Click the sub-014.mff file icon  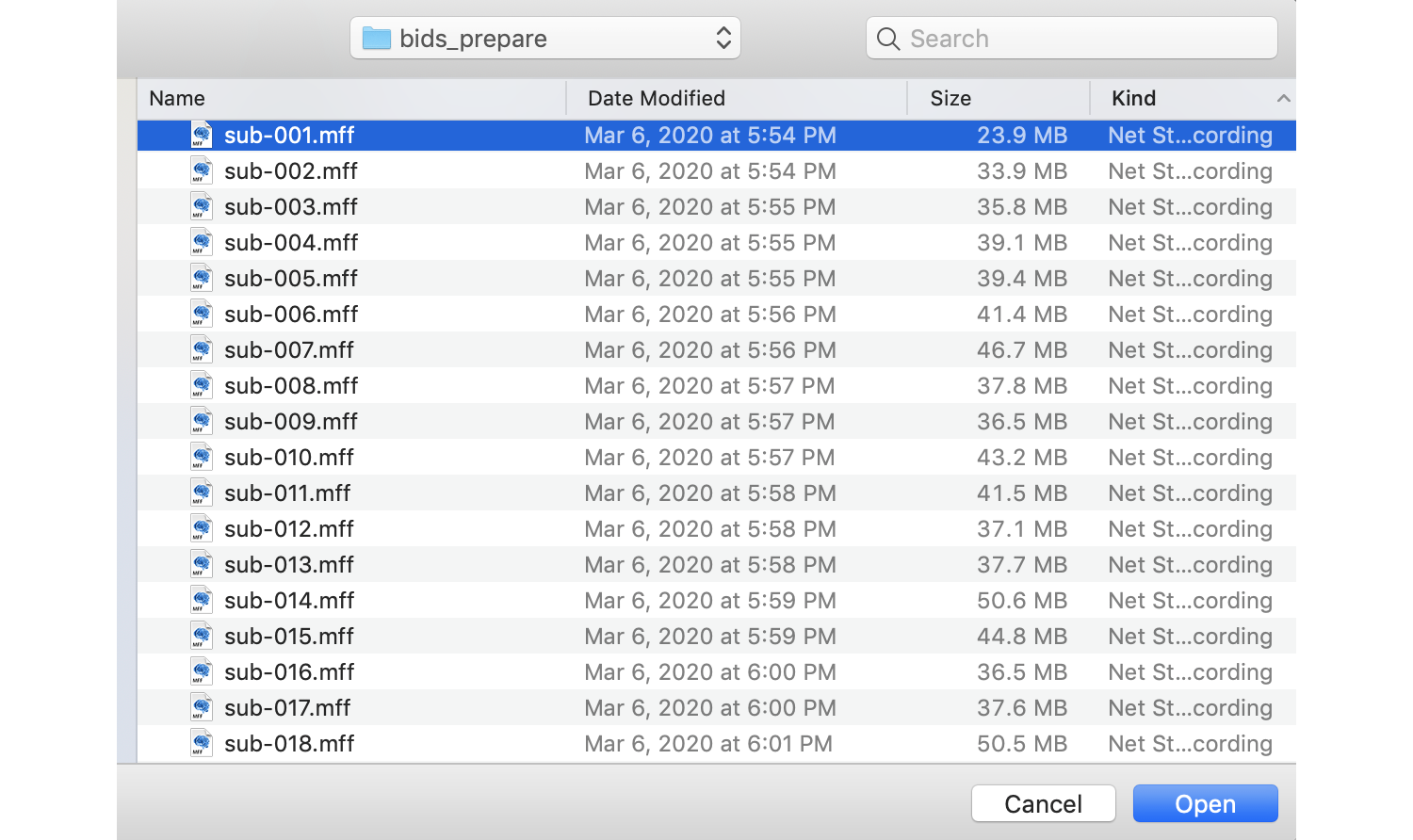point(202,601)
